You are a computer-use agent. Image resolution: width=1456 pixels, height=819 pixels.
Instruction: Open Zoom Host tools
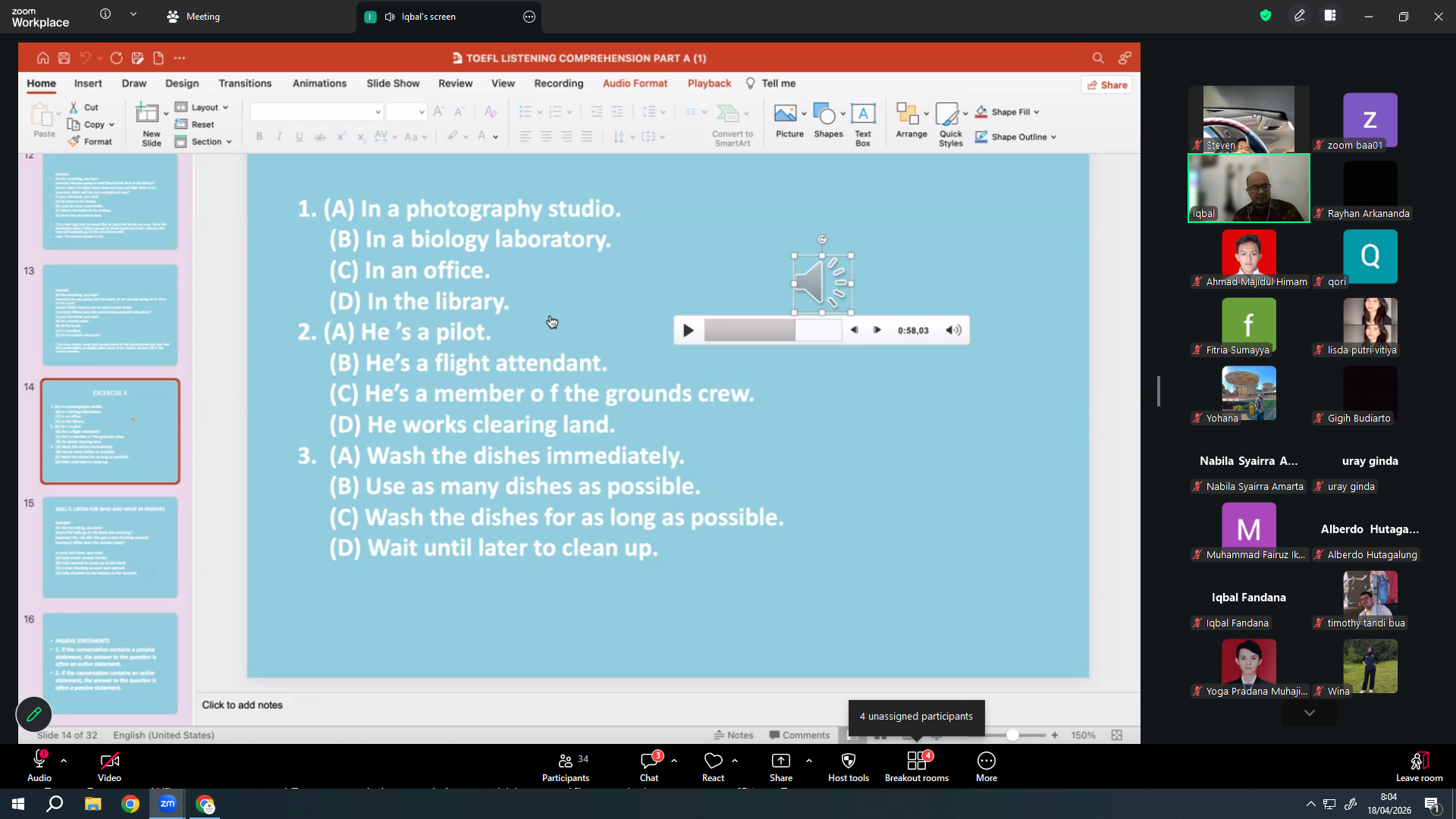click(x=849, y=767)
